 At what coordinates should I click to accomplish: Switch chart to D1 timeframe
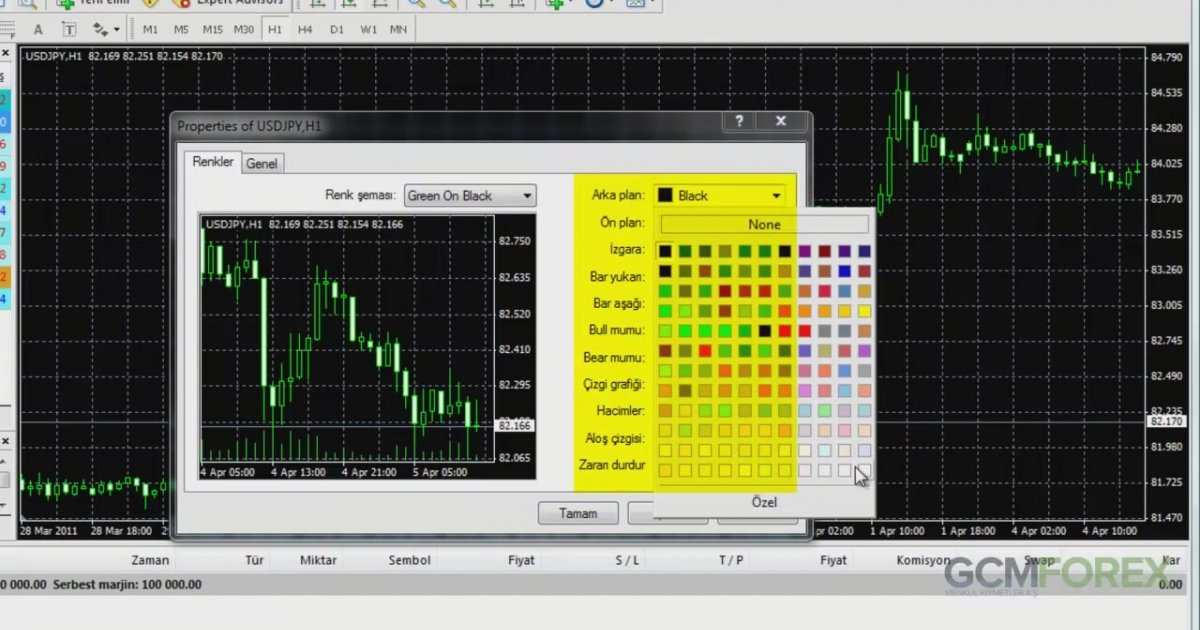point(337,29)
